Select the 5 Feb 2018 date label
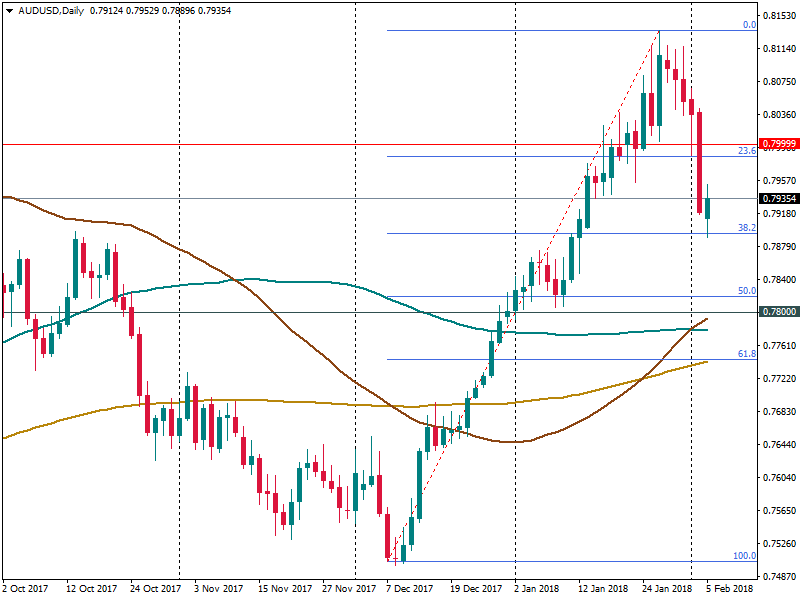 pos(728,589)
